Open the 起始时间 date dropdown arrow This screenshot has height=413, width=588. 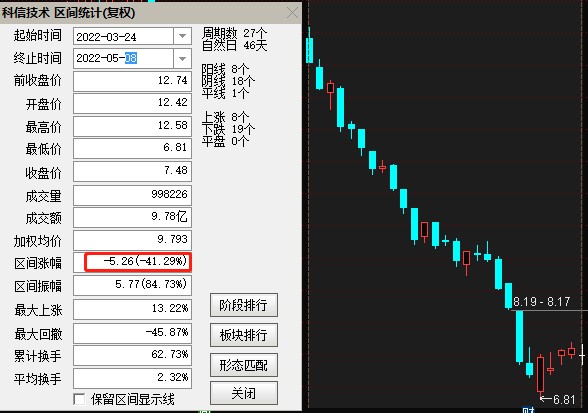coord(182,36)
